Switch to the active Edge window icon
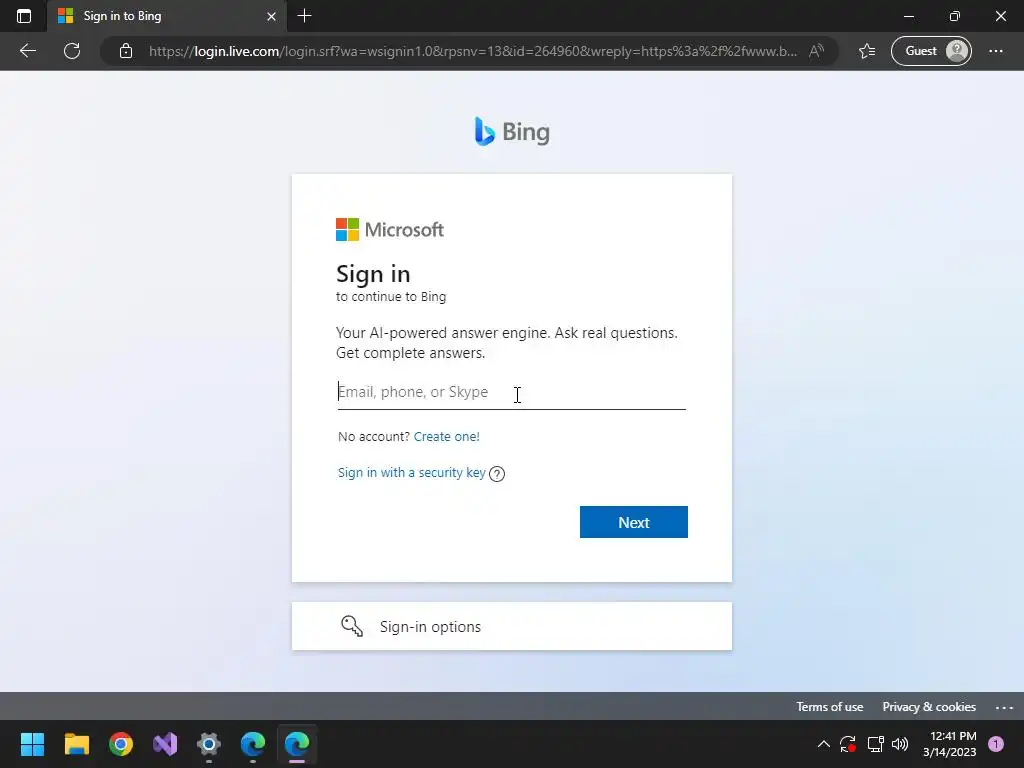The height and width of the screenshot is (768, 1024). click(x=297, y=744)
